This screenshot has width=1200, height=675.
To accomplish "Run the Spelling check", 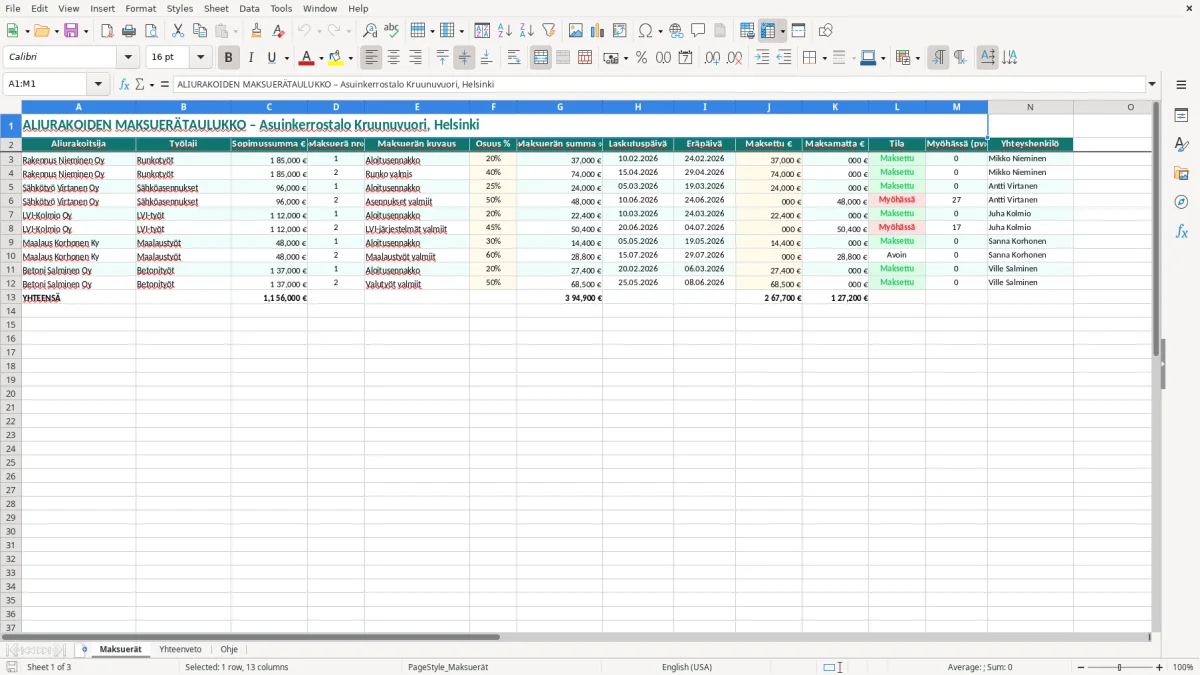I will [392, 31].
